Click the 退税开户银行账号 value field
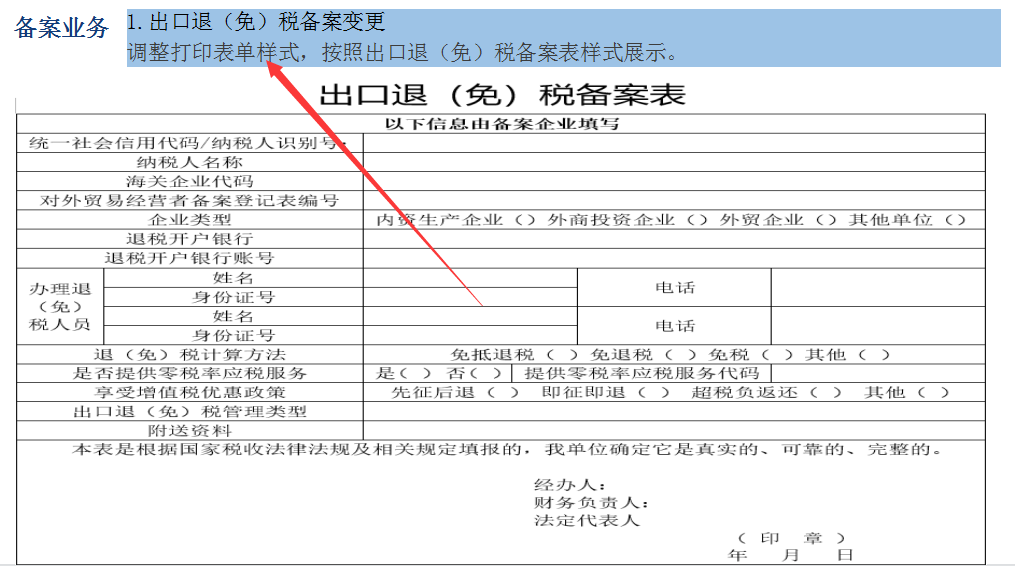This screenshot has width=1015, height=566. [x=673, y=258]
